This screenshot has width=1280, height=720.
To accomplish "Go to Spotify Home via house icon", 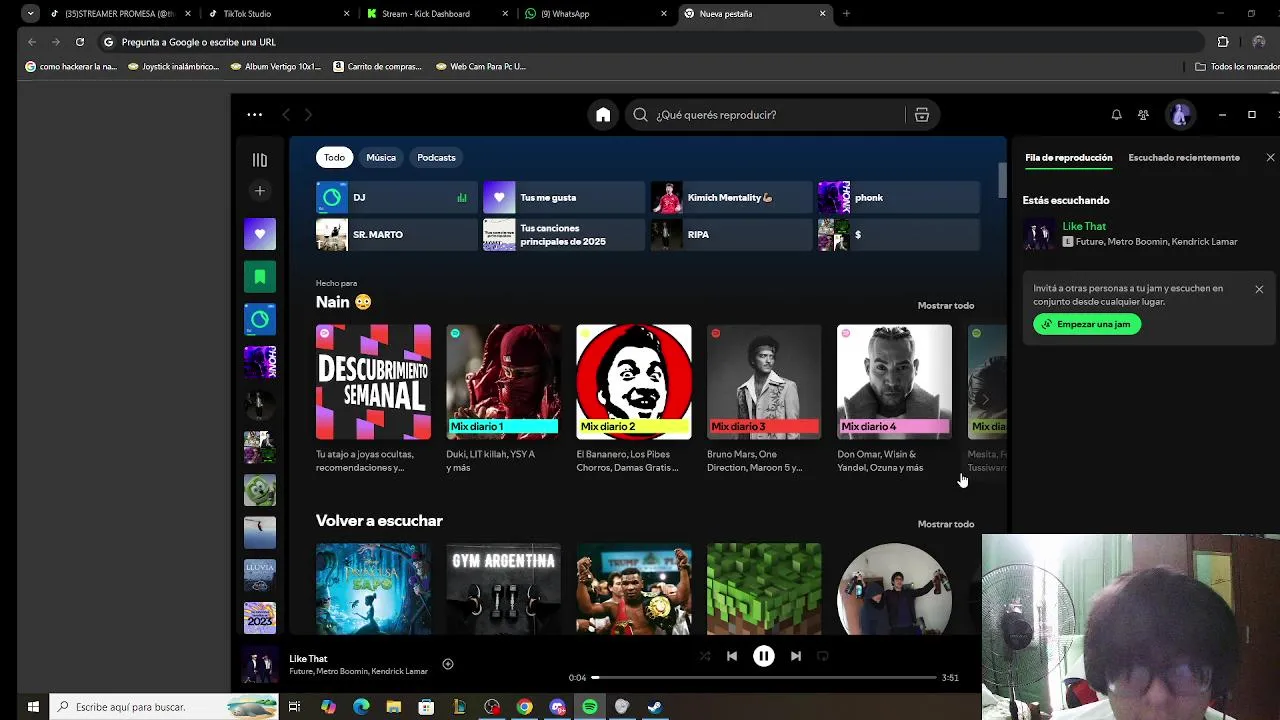I will click(x=603, y=115).
